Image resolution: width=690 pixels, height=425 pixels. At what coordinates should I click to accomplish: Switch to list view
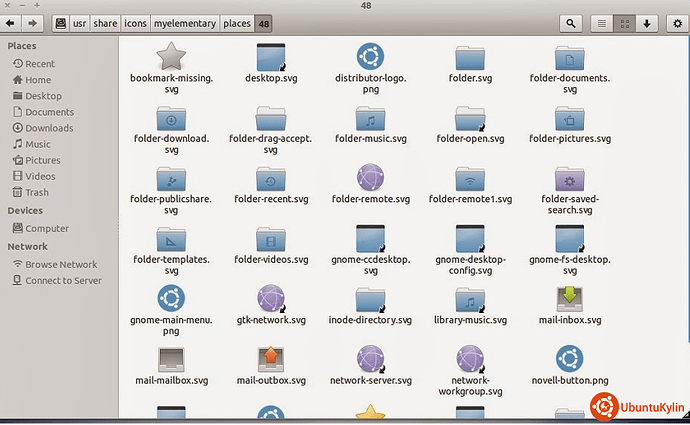[602, 22]
